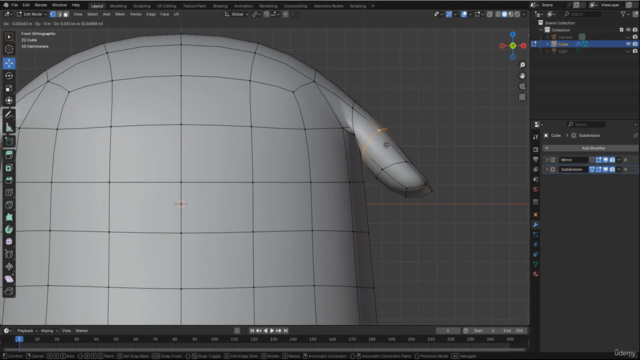Image resolution: width=640 pixels, height=360 pixels.
Task: Remove the Mirror modifier with X
Action: pyautogui.click(x=625, y=160)
